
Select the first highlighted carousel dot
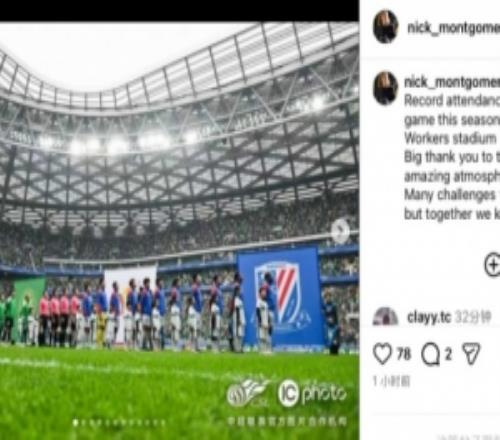click(75, 423)
